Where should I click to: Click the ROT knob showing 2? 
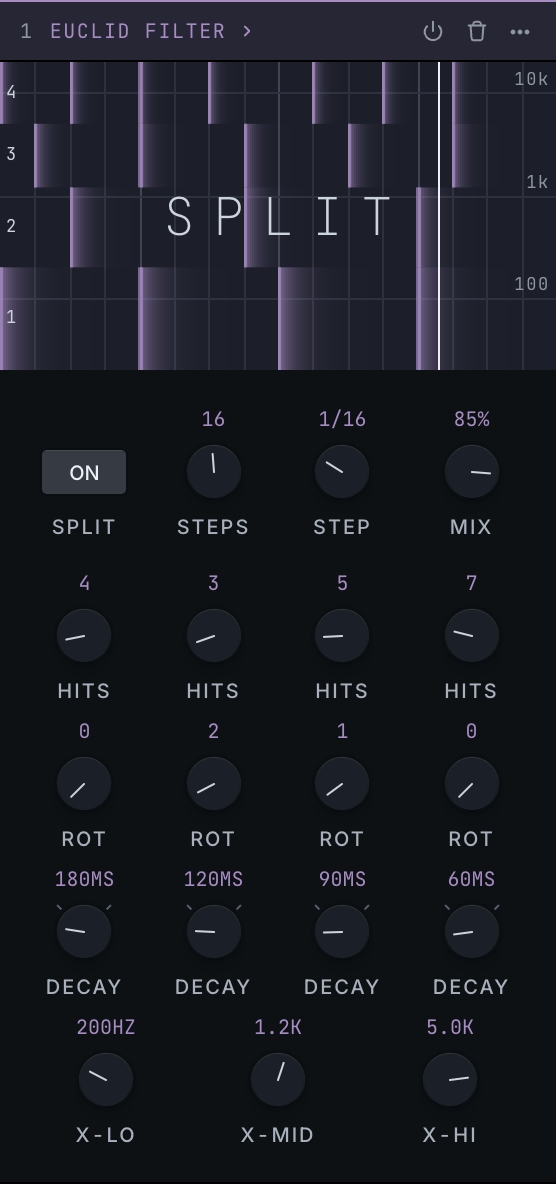(x=214, y=784)
